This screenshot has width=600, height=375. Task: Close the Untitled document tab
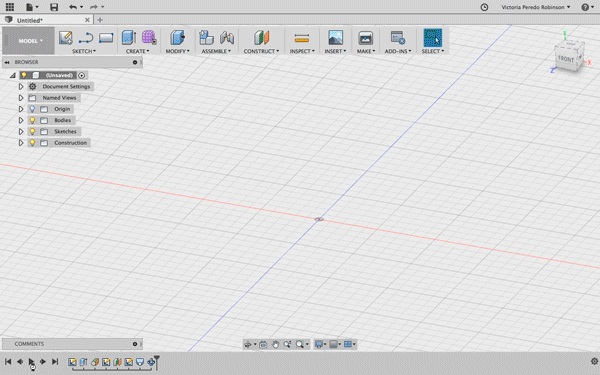tap(87, 20)
